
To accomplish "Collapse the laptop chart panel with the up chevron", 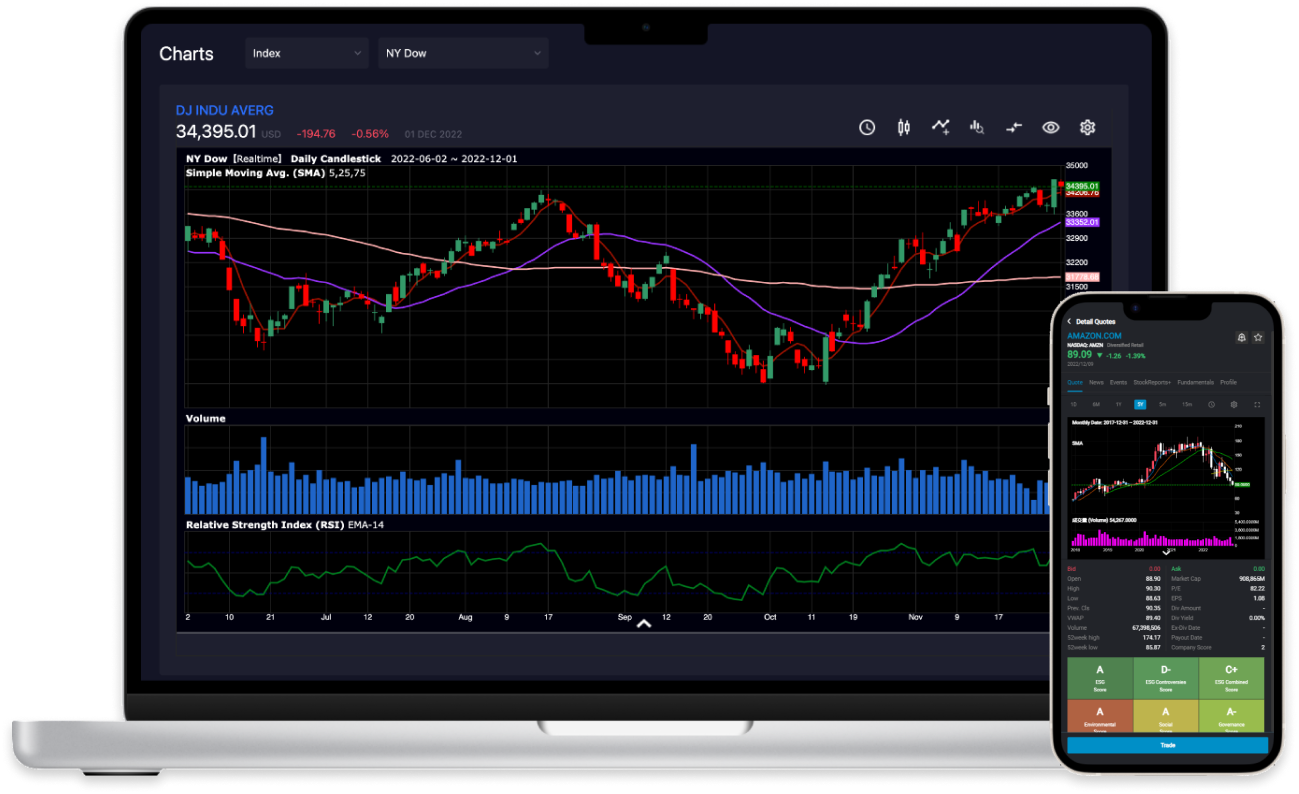I will (644, 623).
